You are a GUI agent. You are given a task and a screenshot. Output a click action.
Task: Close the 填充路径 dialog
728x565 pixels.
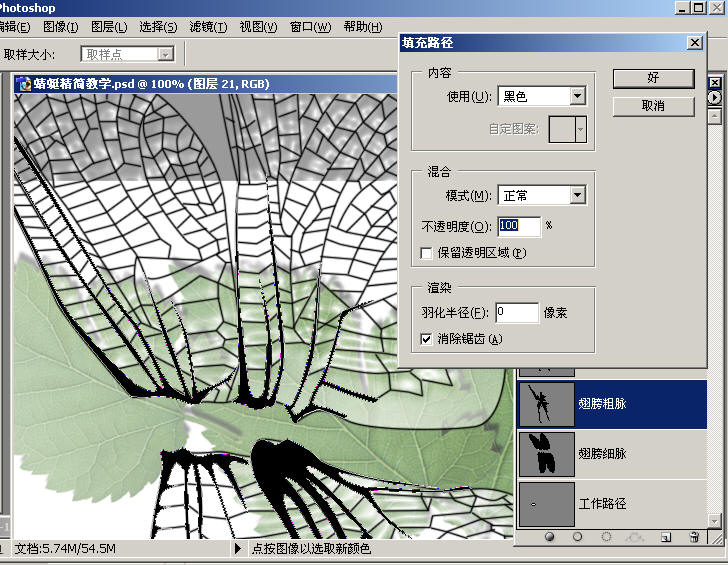coord(694,43)
